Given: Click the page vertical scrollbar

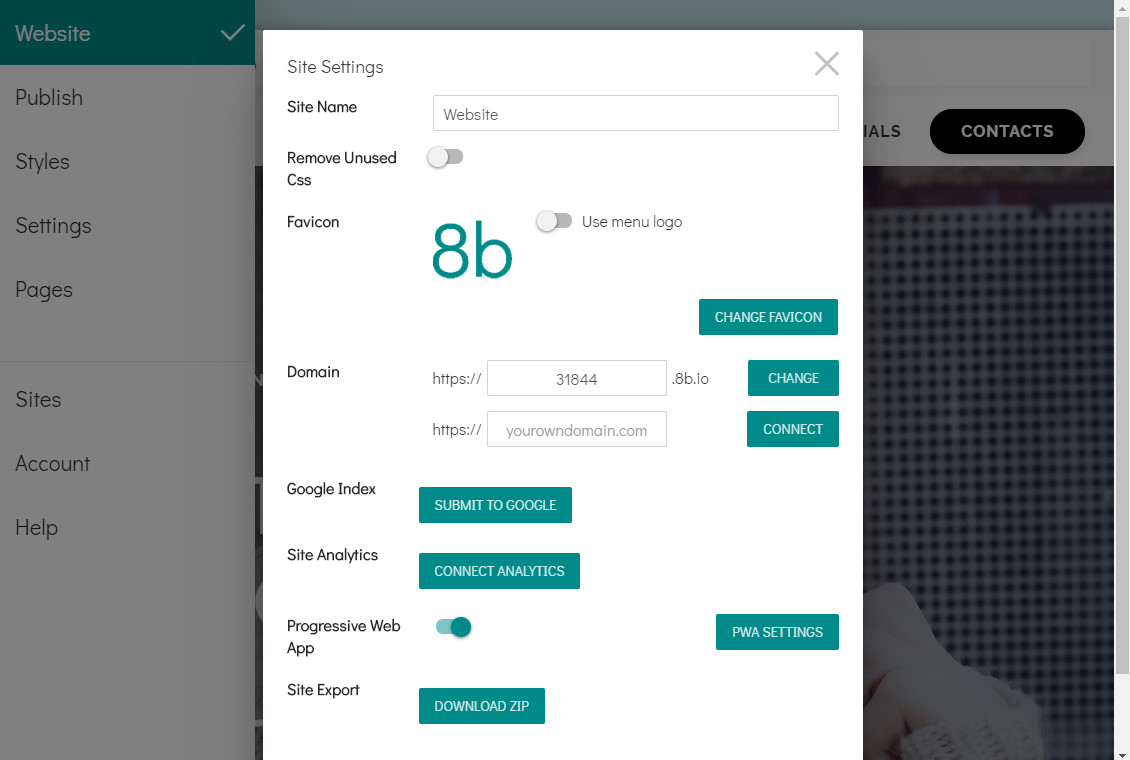Looking at the screenshot, I should [1122, 346].
